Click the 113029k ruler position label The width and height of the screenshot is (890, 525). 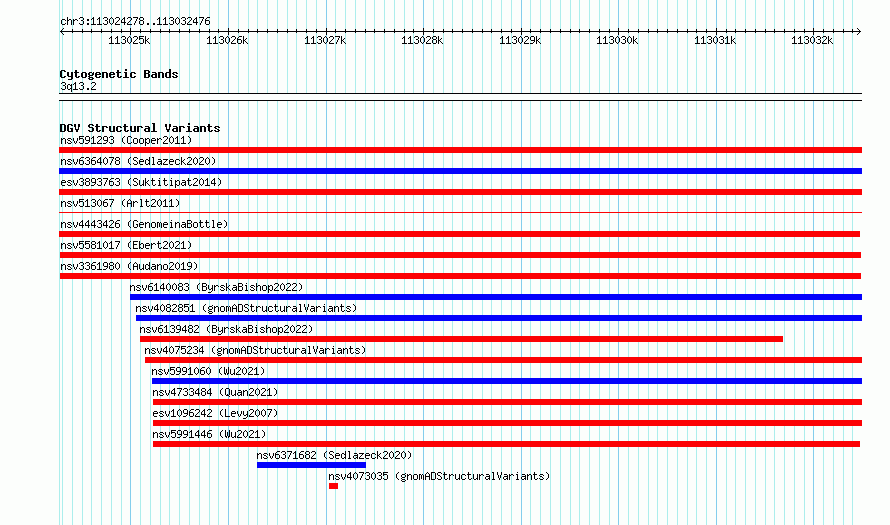point(520,40)
